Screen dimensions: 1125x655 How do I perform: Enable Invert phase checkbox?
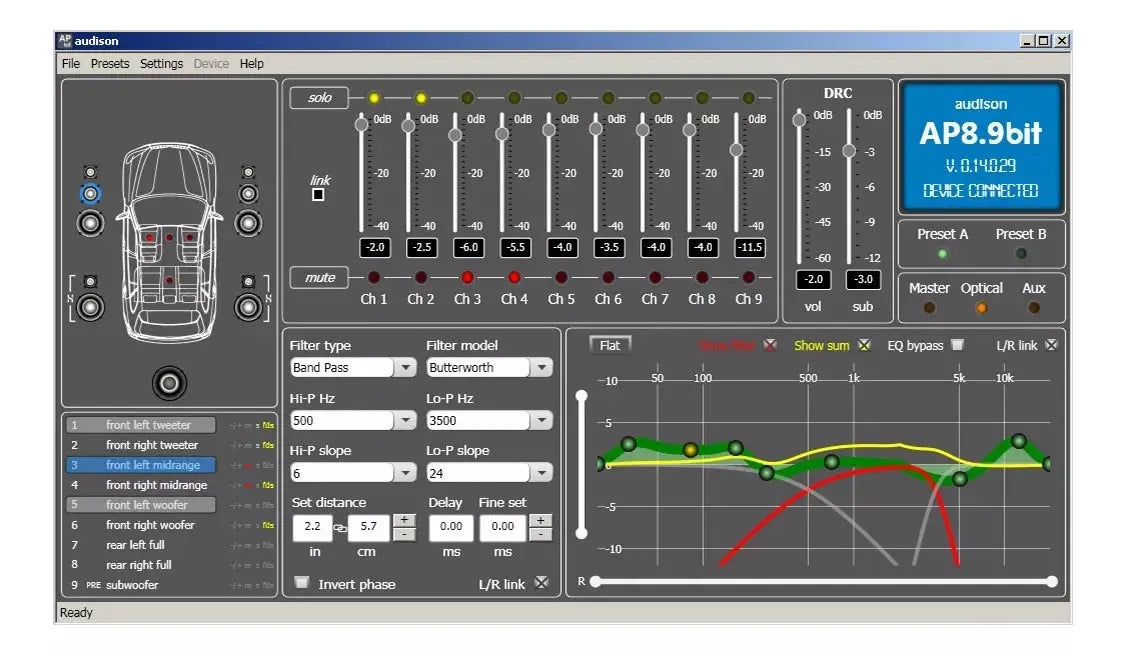pos(302,583)
